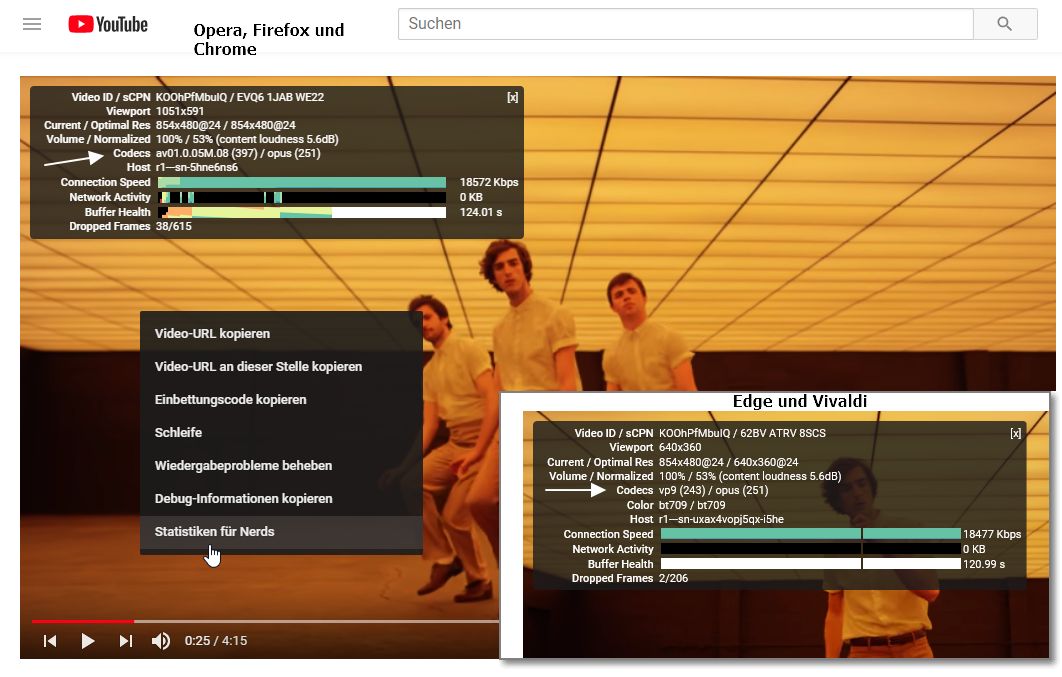Click the '0:25 / 4:15' time display
This screenshot has height=677, width=1062.
click(216, 640)
